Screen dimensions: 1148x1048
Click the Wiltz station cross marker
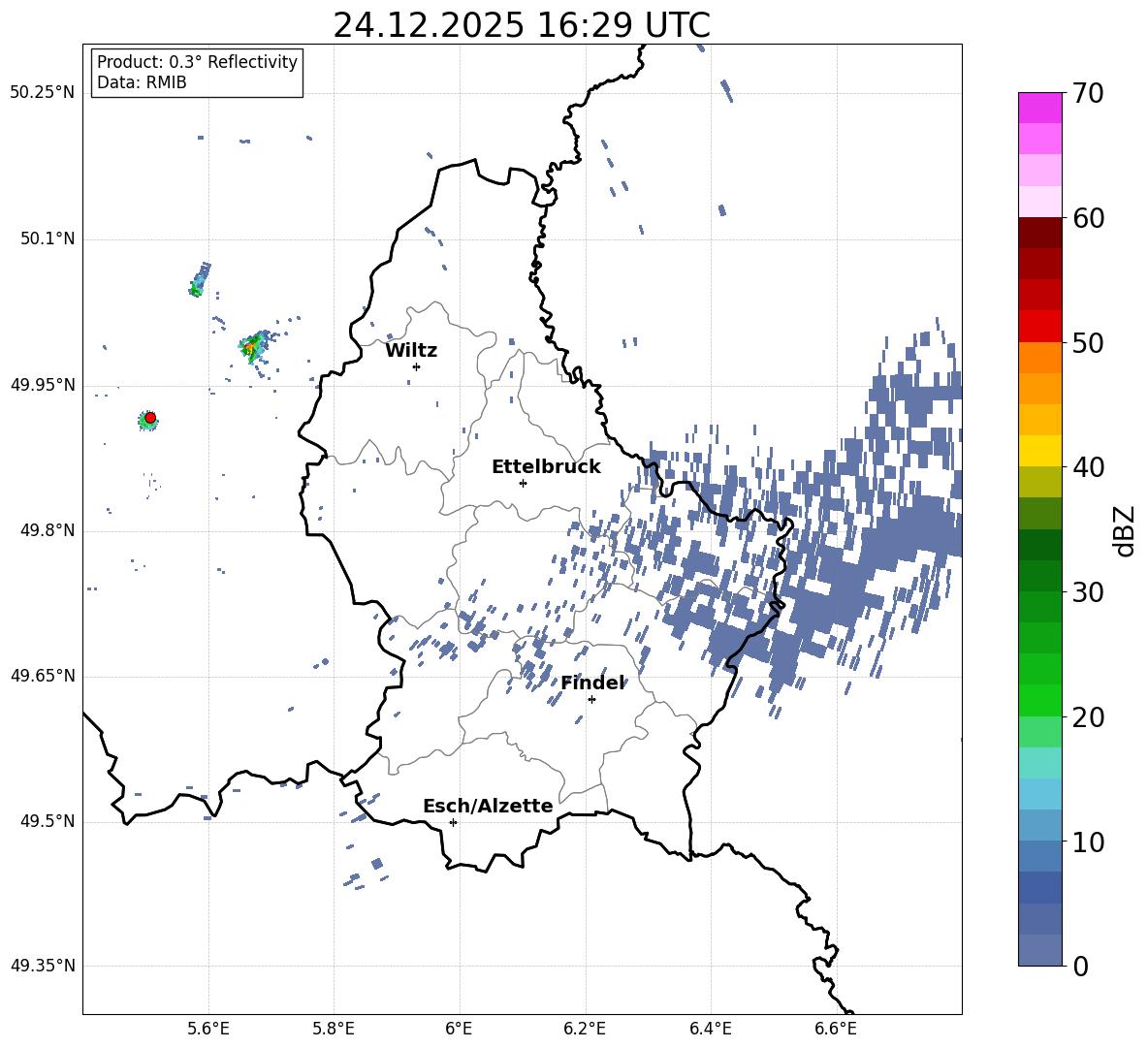point(417,366)
